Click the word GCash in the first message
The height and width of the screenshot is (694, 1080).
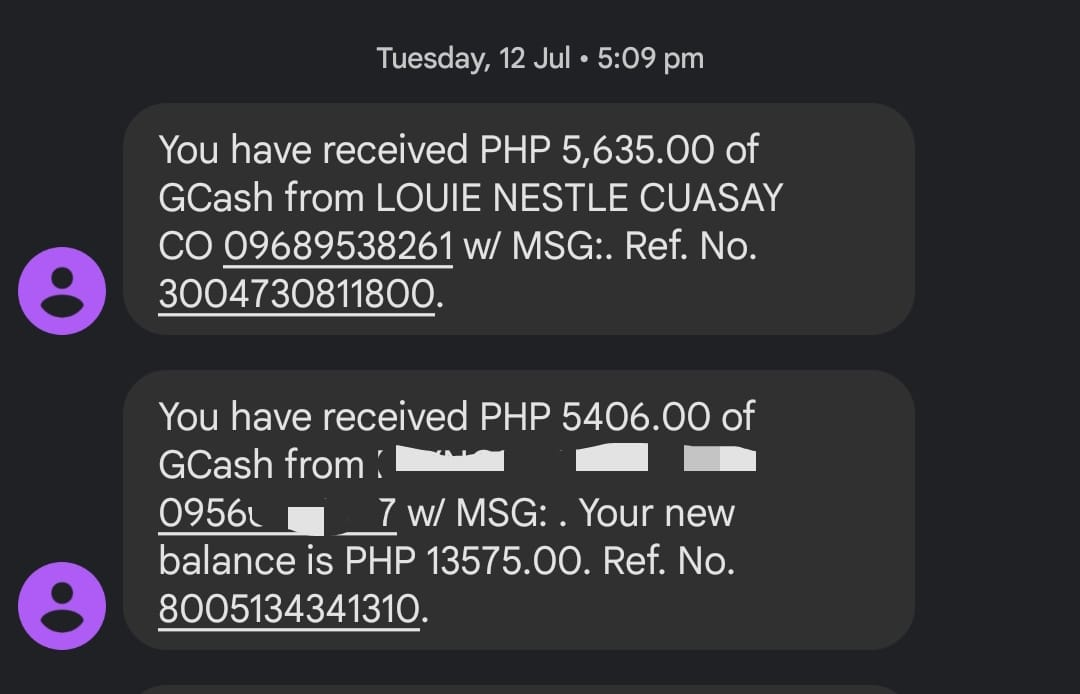point(215,198)
